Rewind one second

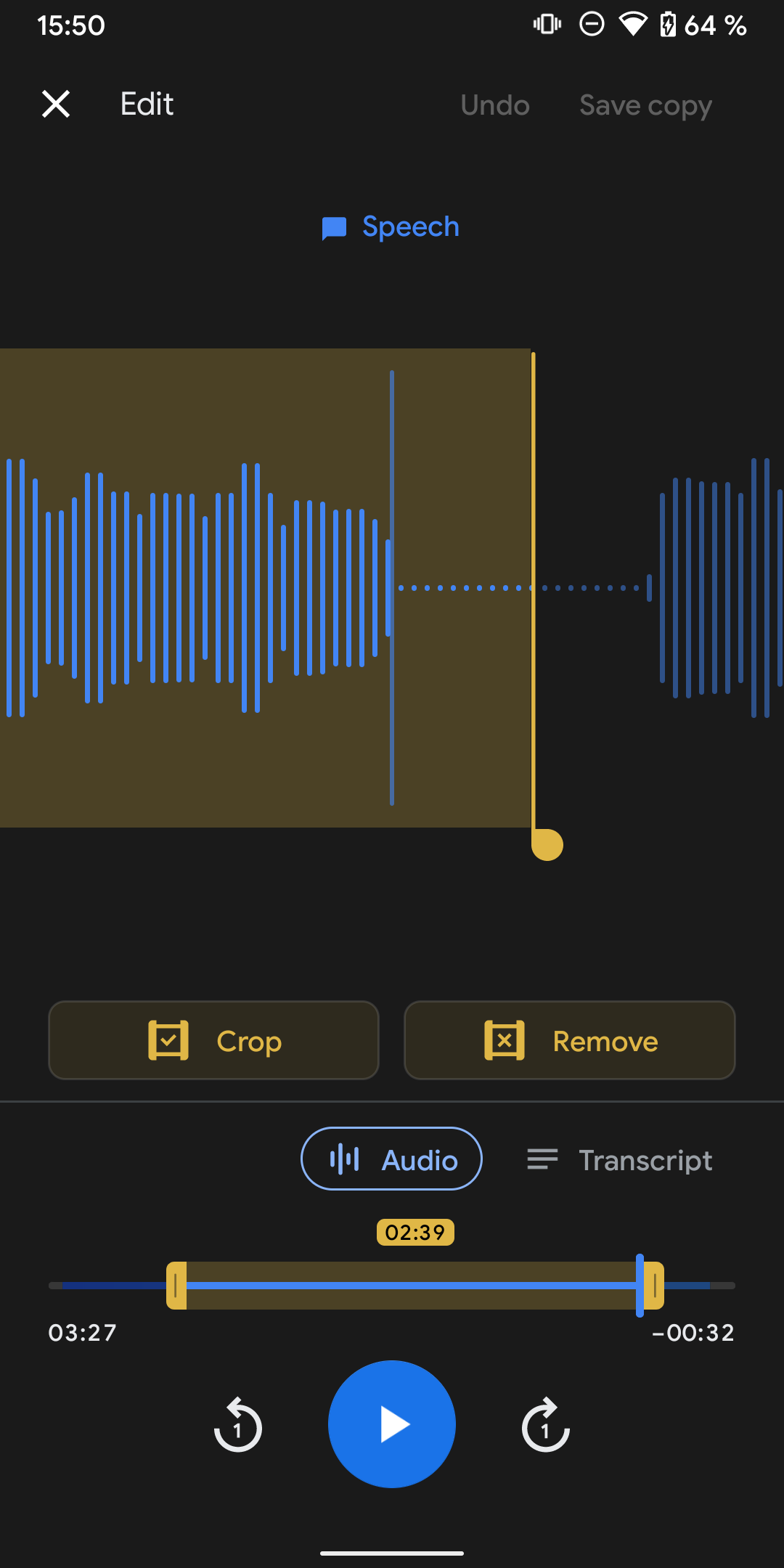[x=238, y=1426]
